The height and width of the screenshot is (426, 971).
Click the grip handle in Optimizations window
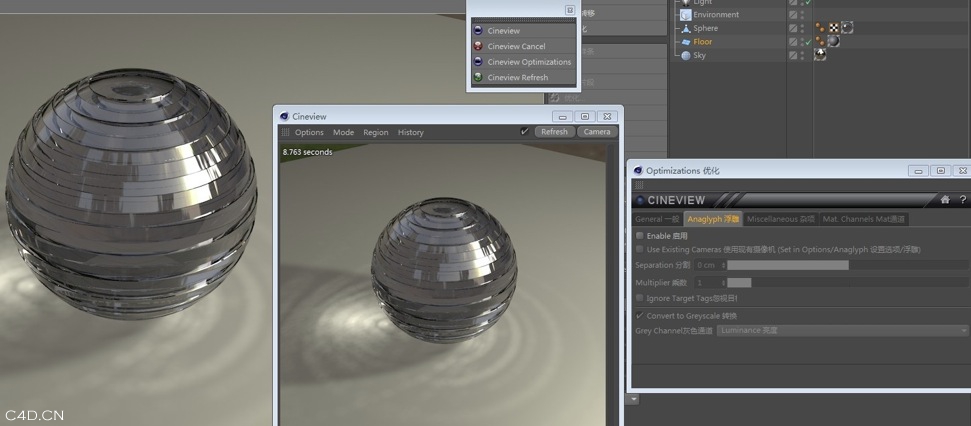click(x=640, y=185)
